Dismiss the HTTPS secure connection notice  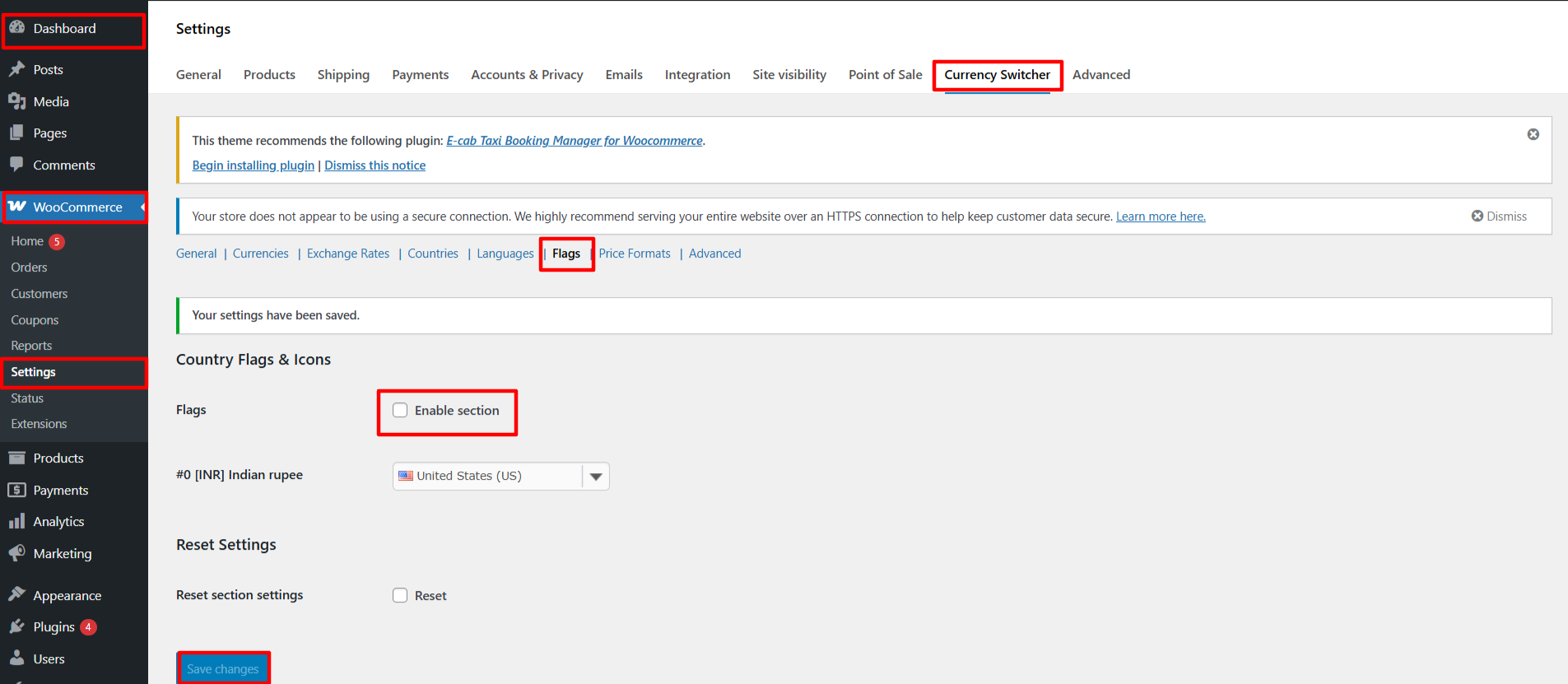click(x=1498, y=216)
